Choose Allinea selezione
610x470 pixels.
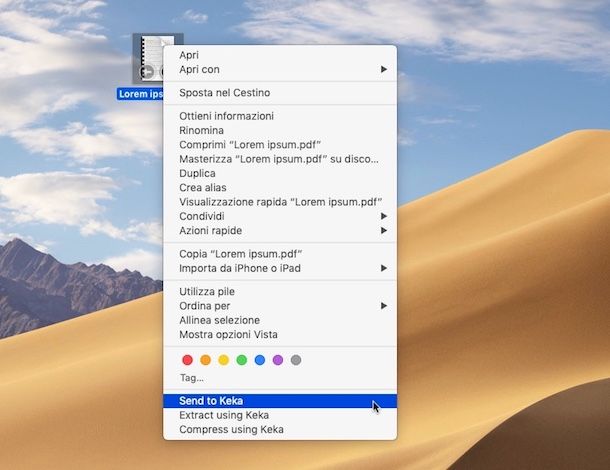[x=280, y=320]
